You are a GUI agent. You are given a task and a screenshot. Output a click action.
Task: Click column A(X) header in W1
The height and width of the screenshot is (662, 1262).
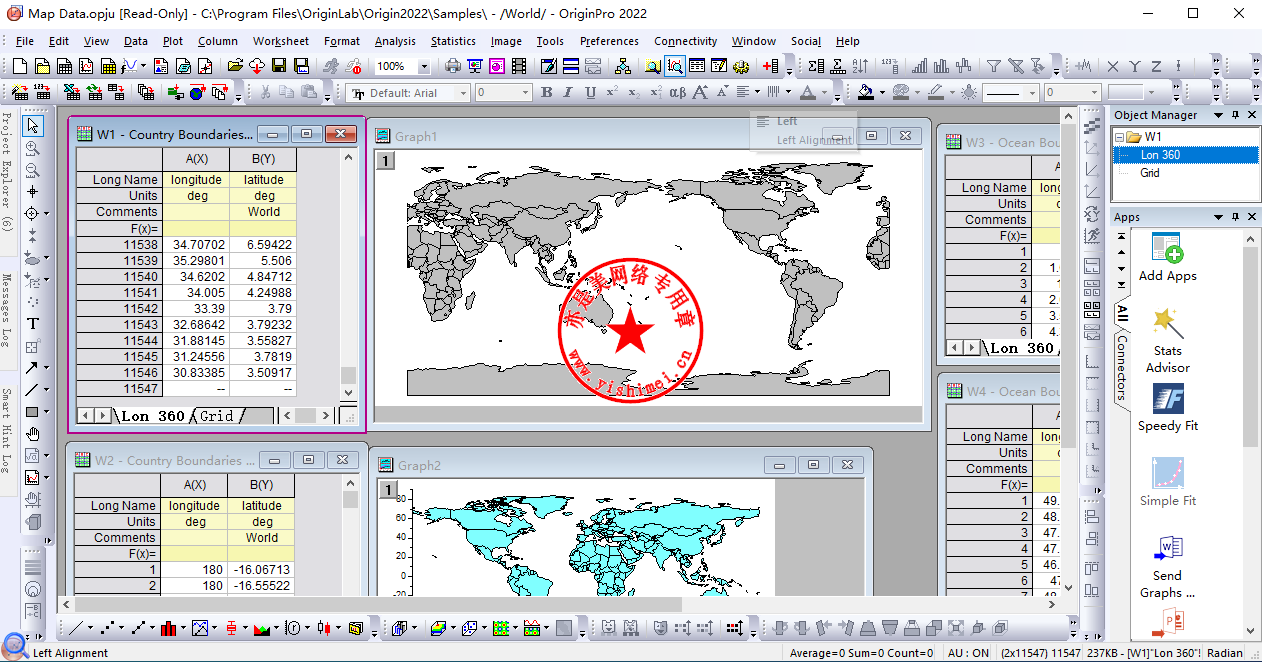click(197, 158)
